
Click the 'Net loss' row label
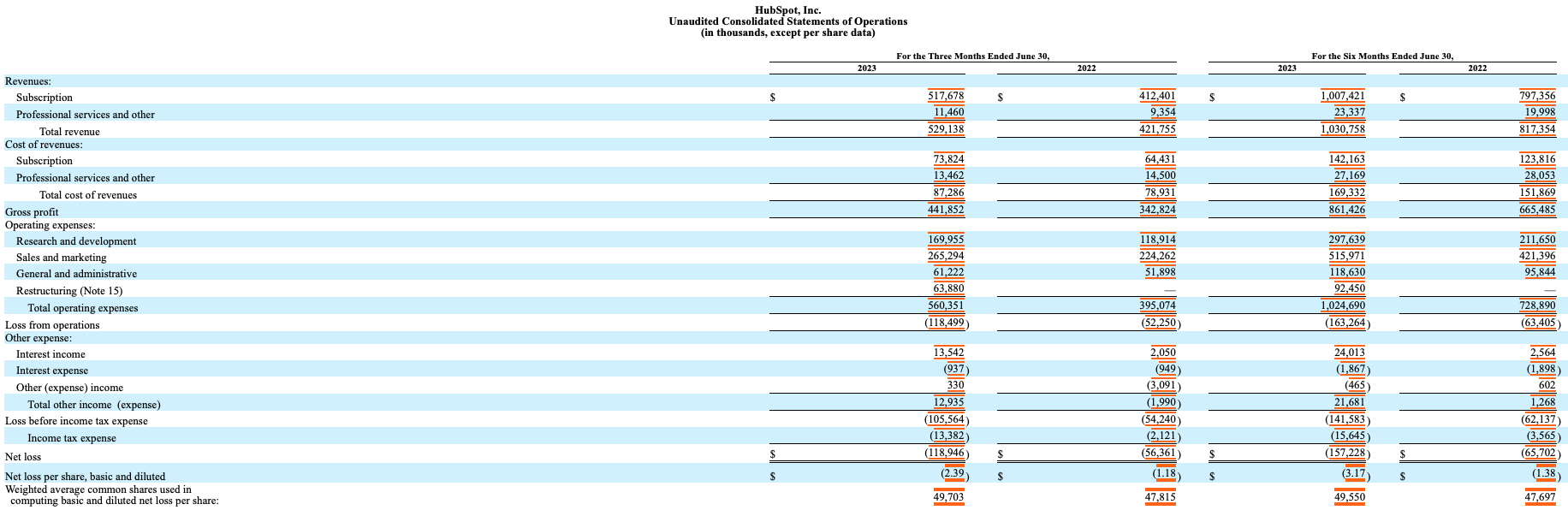click(x=23, y=457)
